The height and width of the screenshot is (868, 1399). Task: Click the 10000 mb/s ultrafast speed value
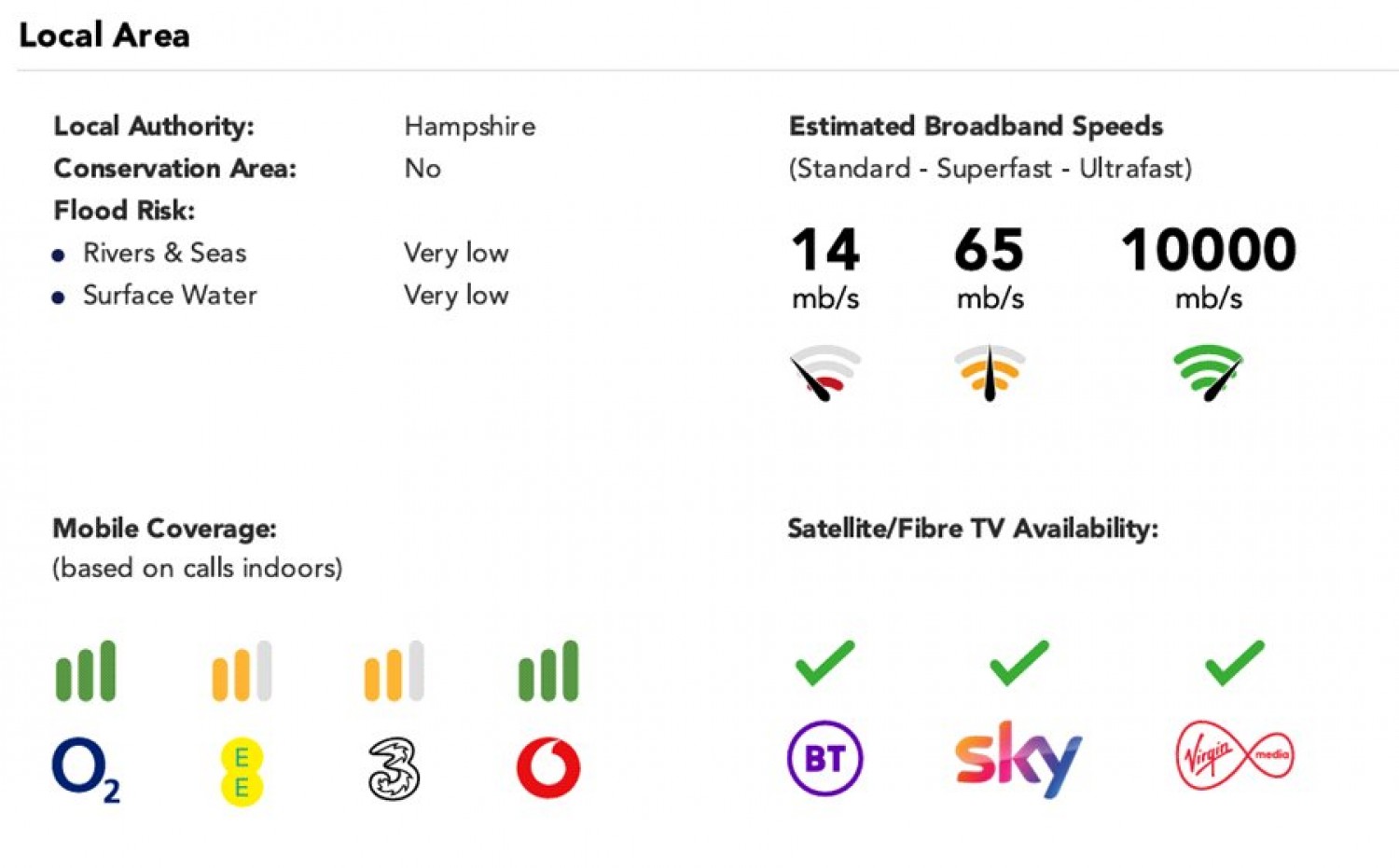coord(1209,268)
